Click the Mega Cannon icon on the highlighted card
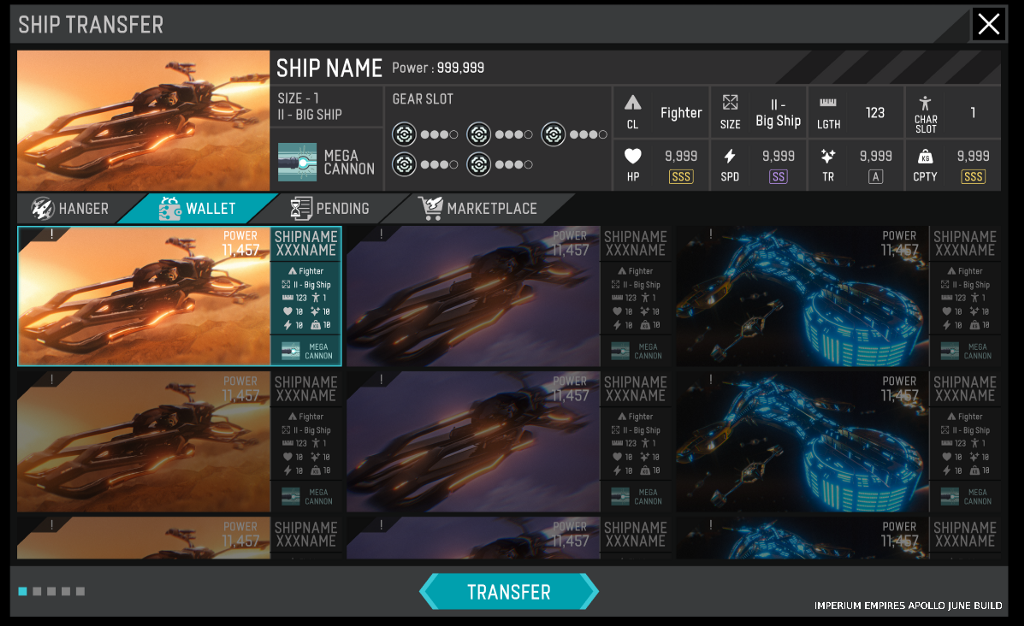 point(291,351)
